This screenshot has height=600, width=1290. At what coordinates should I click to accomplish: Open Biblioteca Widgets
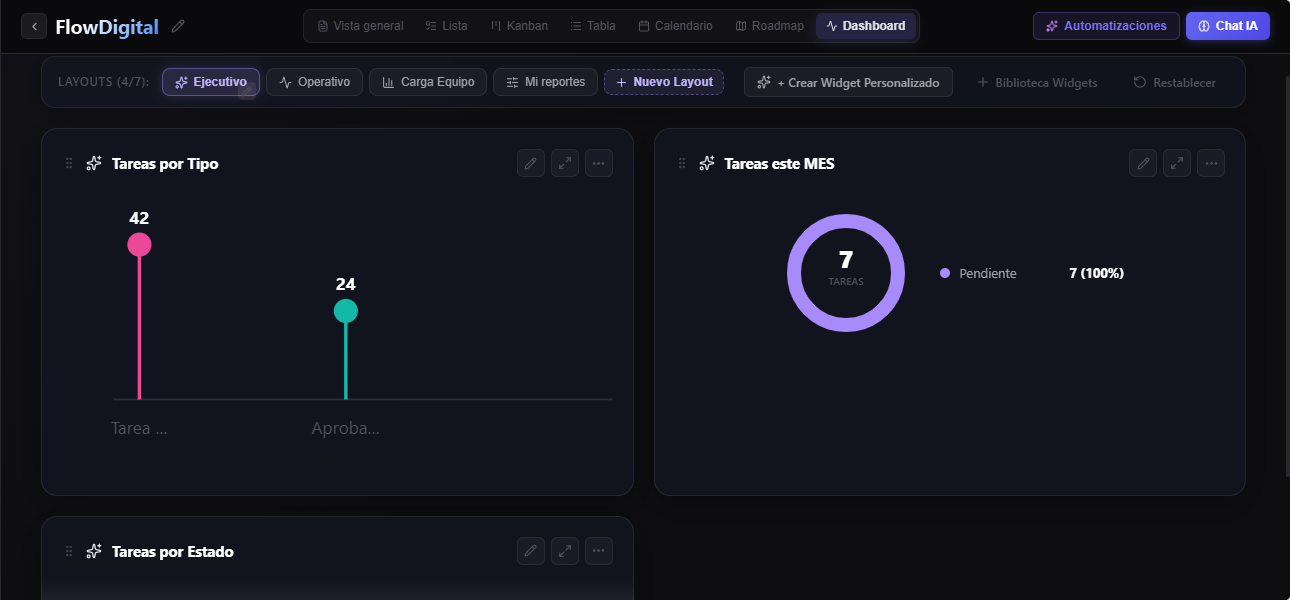click(x=1037, y=82)
